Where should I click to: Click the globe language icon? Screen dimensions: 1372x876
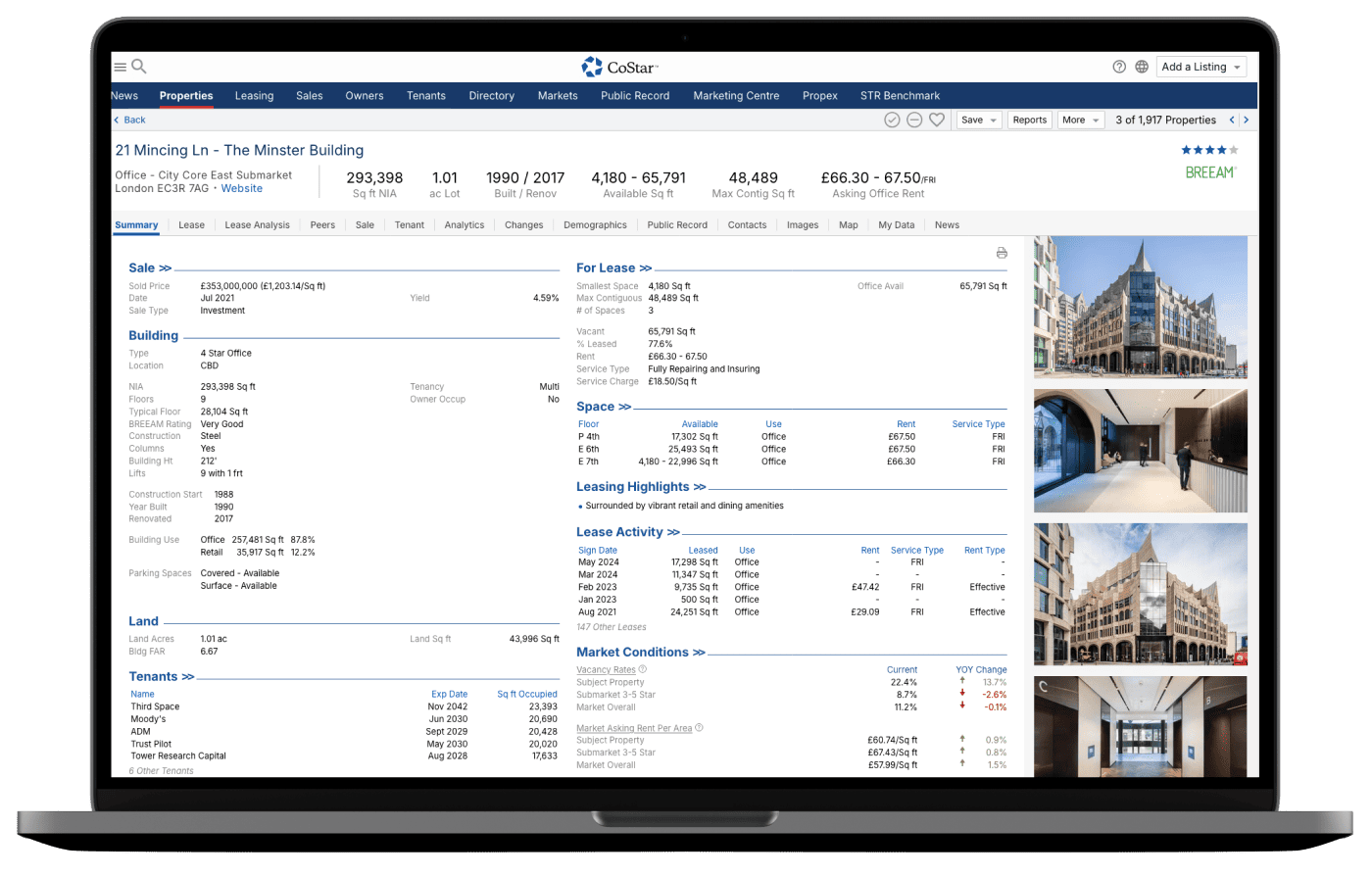(1142, 67)
